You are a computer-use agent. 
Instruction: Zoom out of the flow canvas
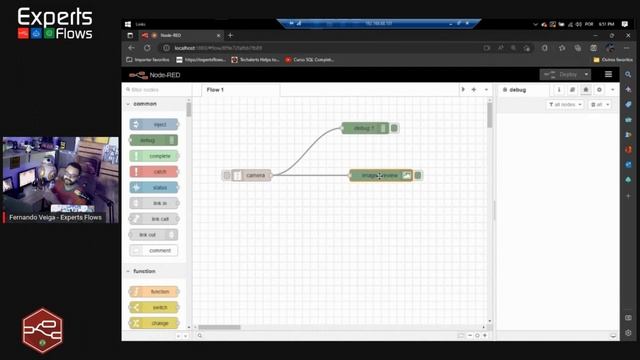470,336
